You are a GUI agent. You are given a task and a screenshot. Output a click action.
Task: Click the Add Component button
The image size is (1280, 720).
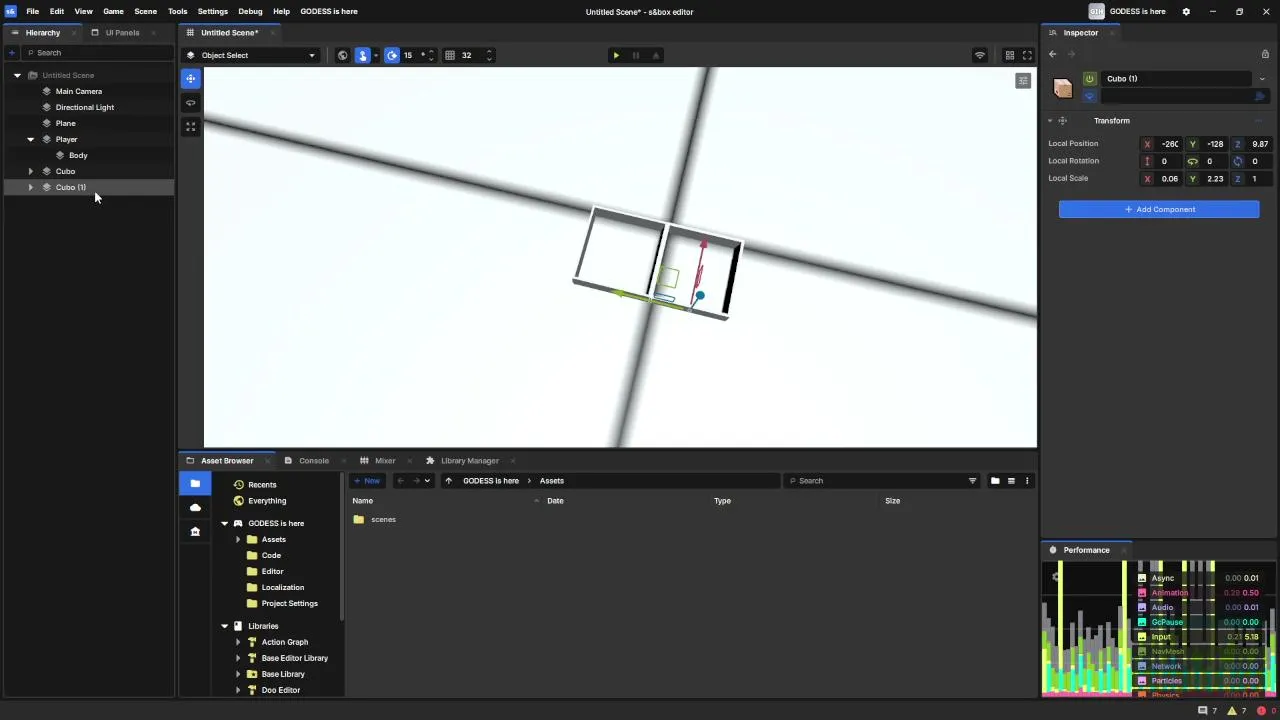(1159, 209)
